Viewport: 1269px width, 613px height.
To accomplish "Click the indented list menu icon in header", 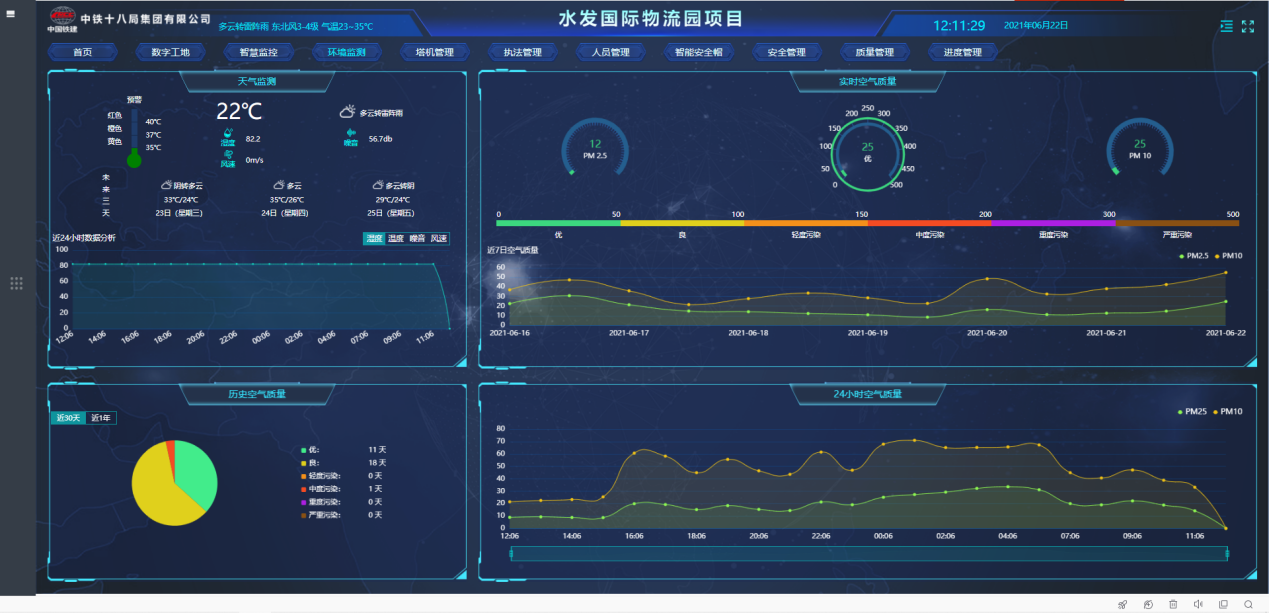I will [1227, 27].
